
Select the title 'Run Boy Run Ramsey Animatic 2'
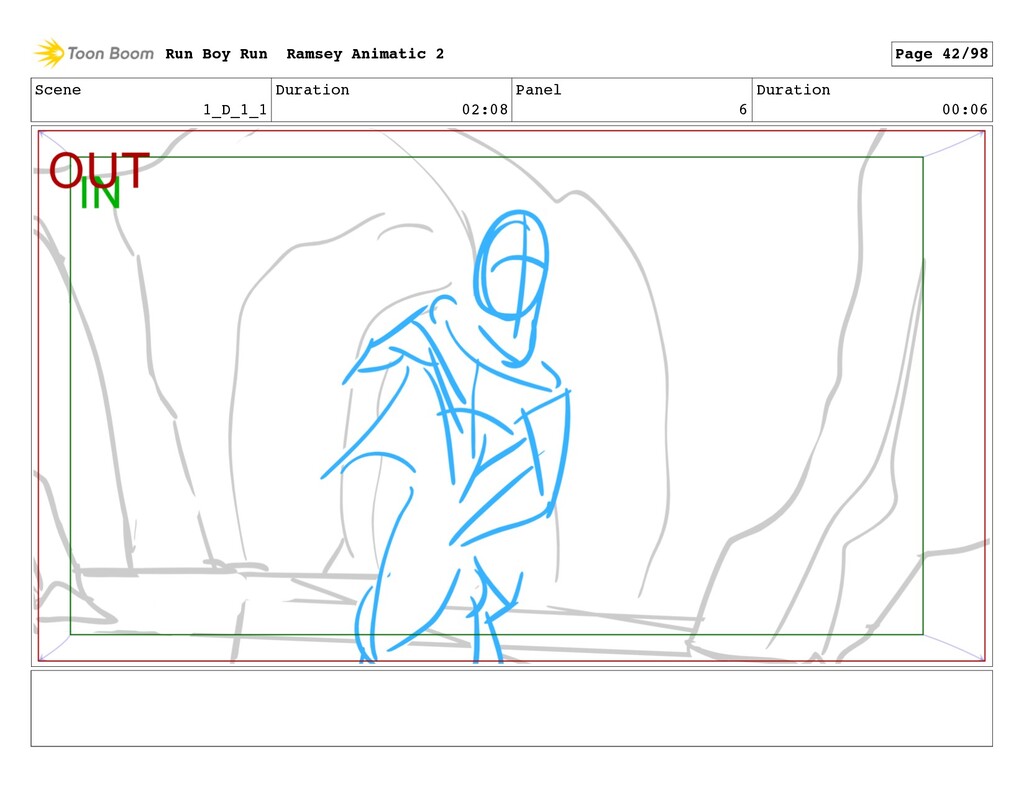[304, 54]
